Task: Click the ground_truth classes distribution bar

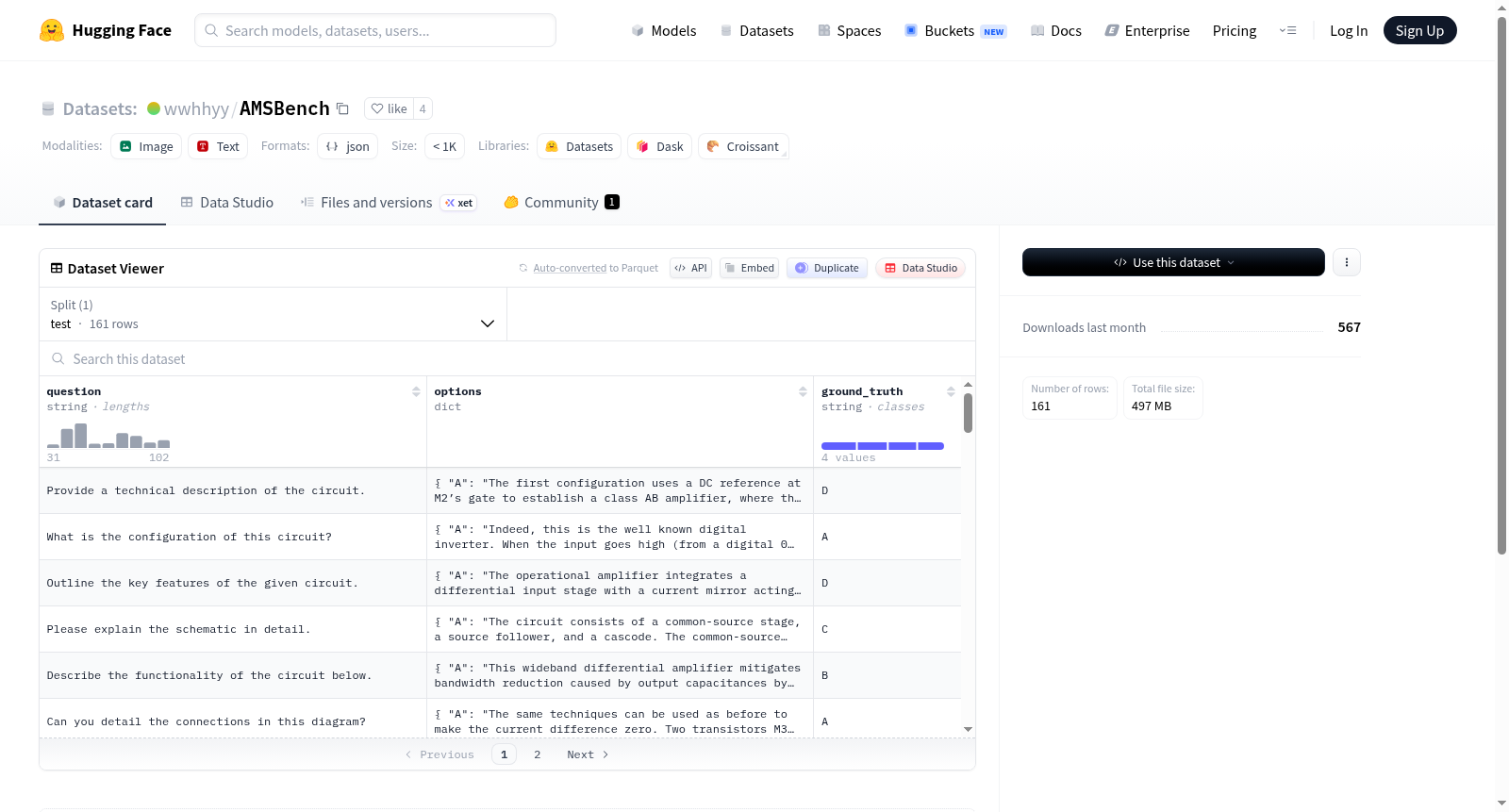Action: (x=883, y=446)
